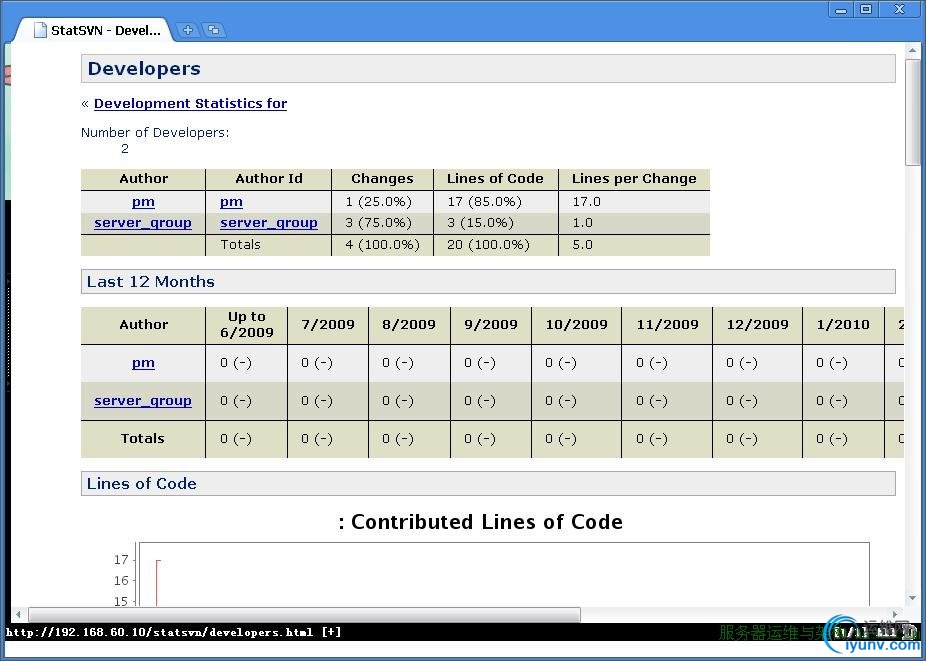Click the horizontal scrollbar left arrow
Screen dimensions: 926x661
click(18, 614)
